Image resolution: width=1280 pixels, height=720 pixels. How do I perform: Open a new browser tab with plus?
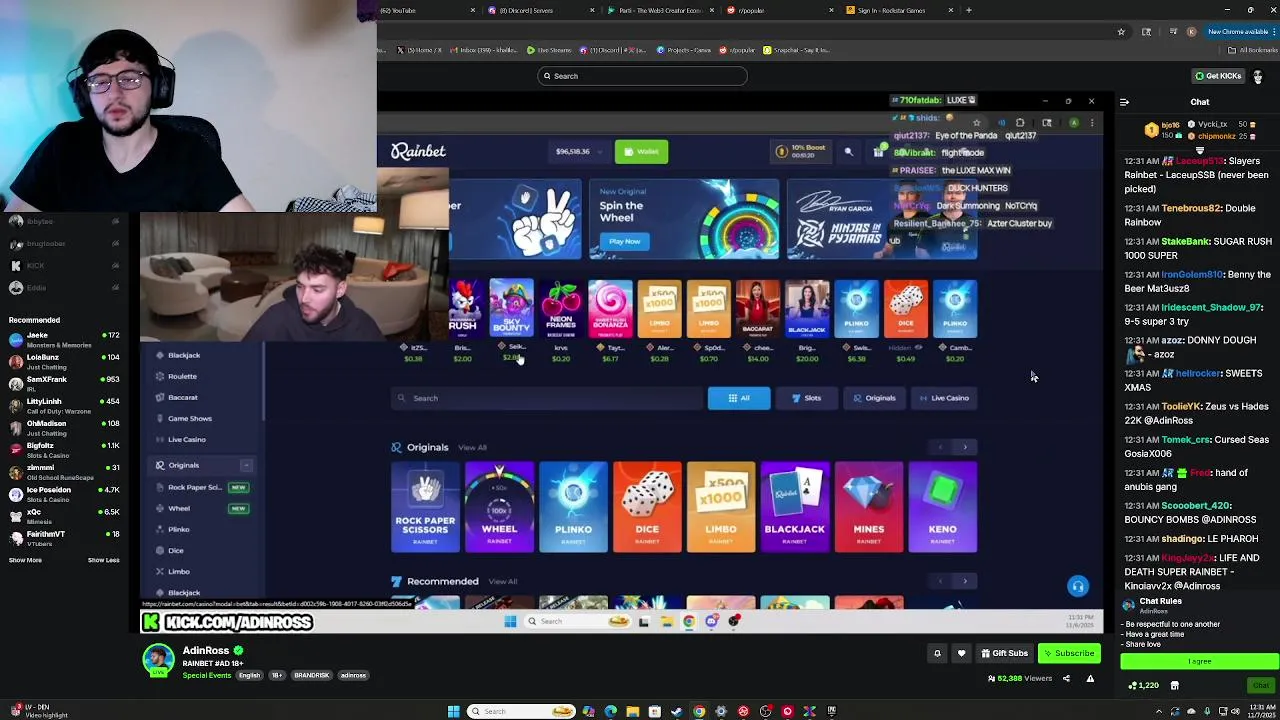tap(968, 10)
